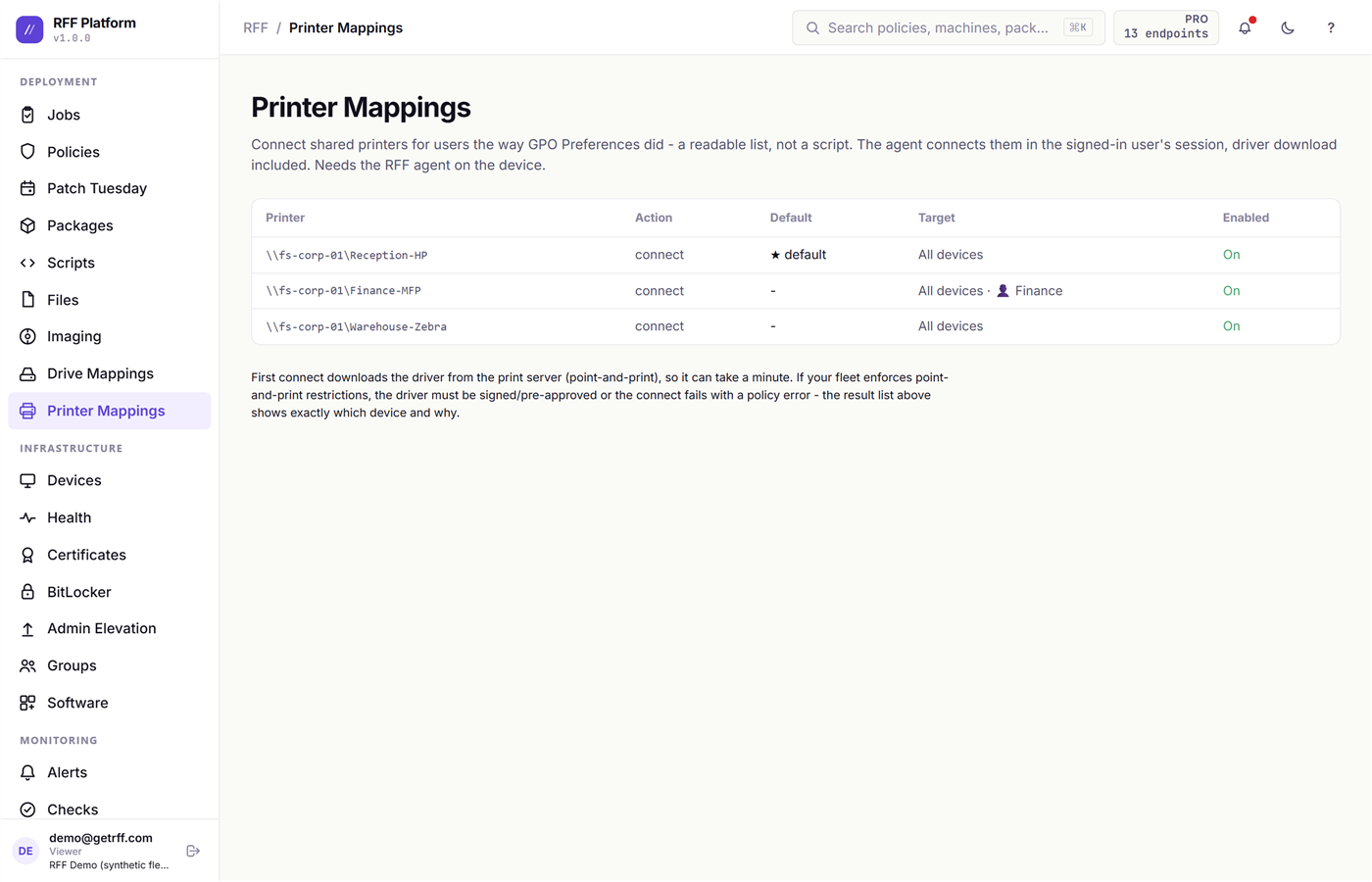
Task: Open Checks under Monitoring
Action: pyautogui.click(x=109, y=809)
